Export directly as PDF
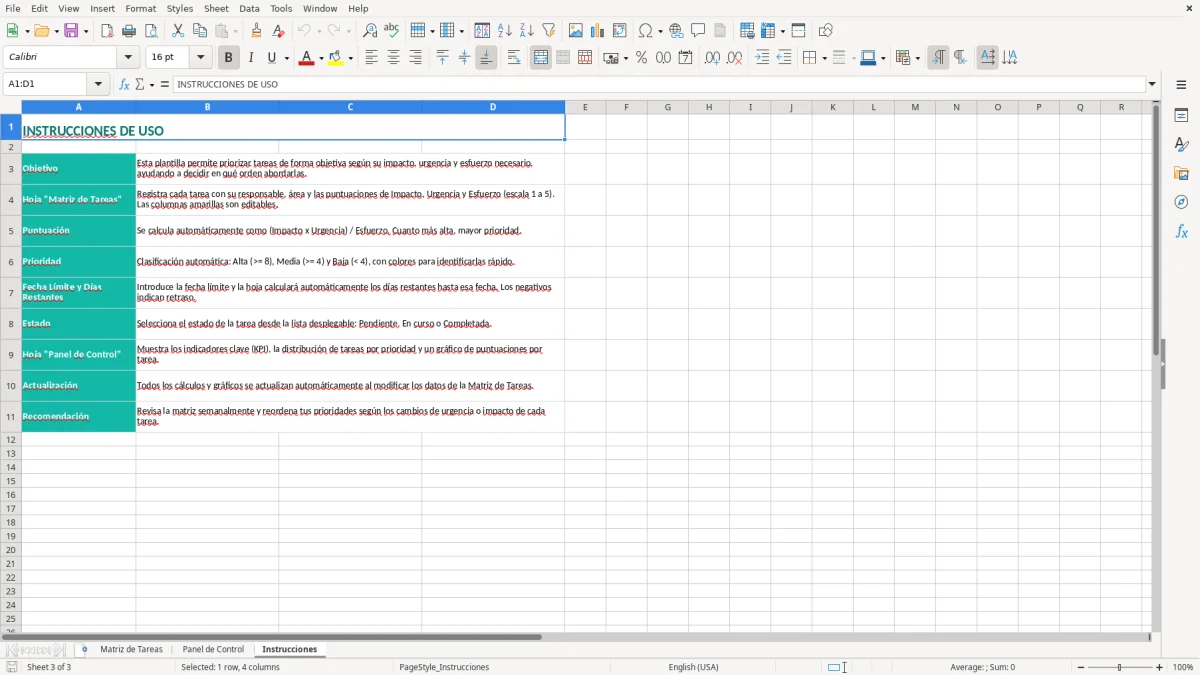The image size is (1200, 675). coord(107,31)
